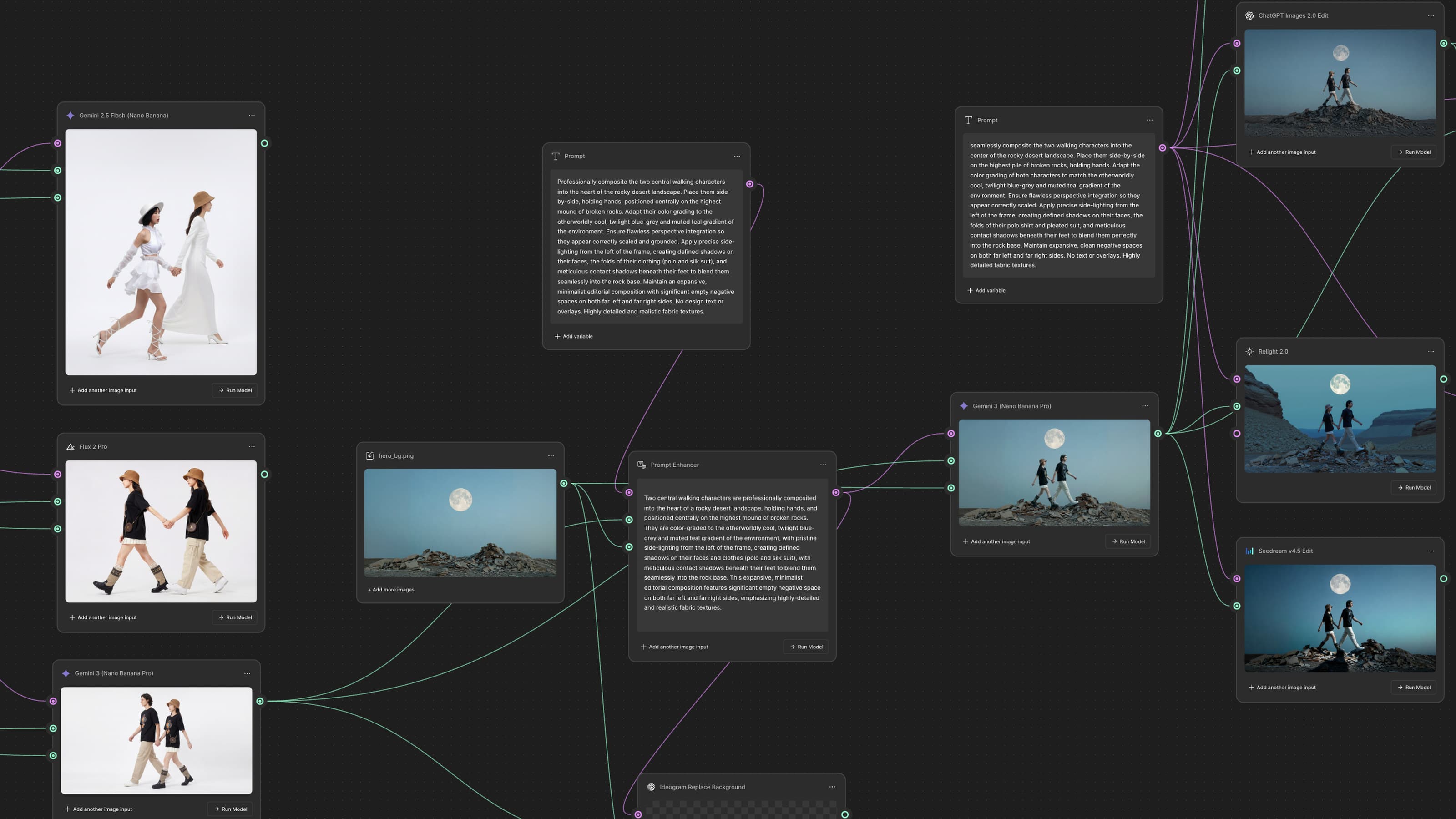Click the Flux 2 Pro node icon
This screenshot has height=819, width=1456.
[71, 446]
